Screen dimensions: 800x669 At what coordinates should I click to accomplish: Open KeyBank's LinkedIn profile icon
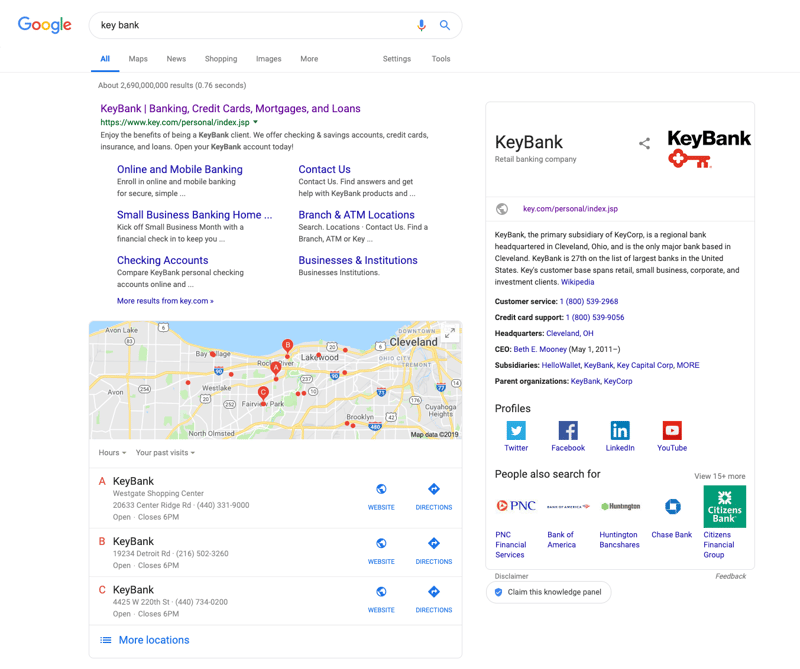click(620, 431)
